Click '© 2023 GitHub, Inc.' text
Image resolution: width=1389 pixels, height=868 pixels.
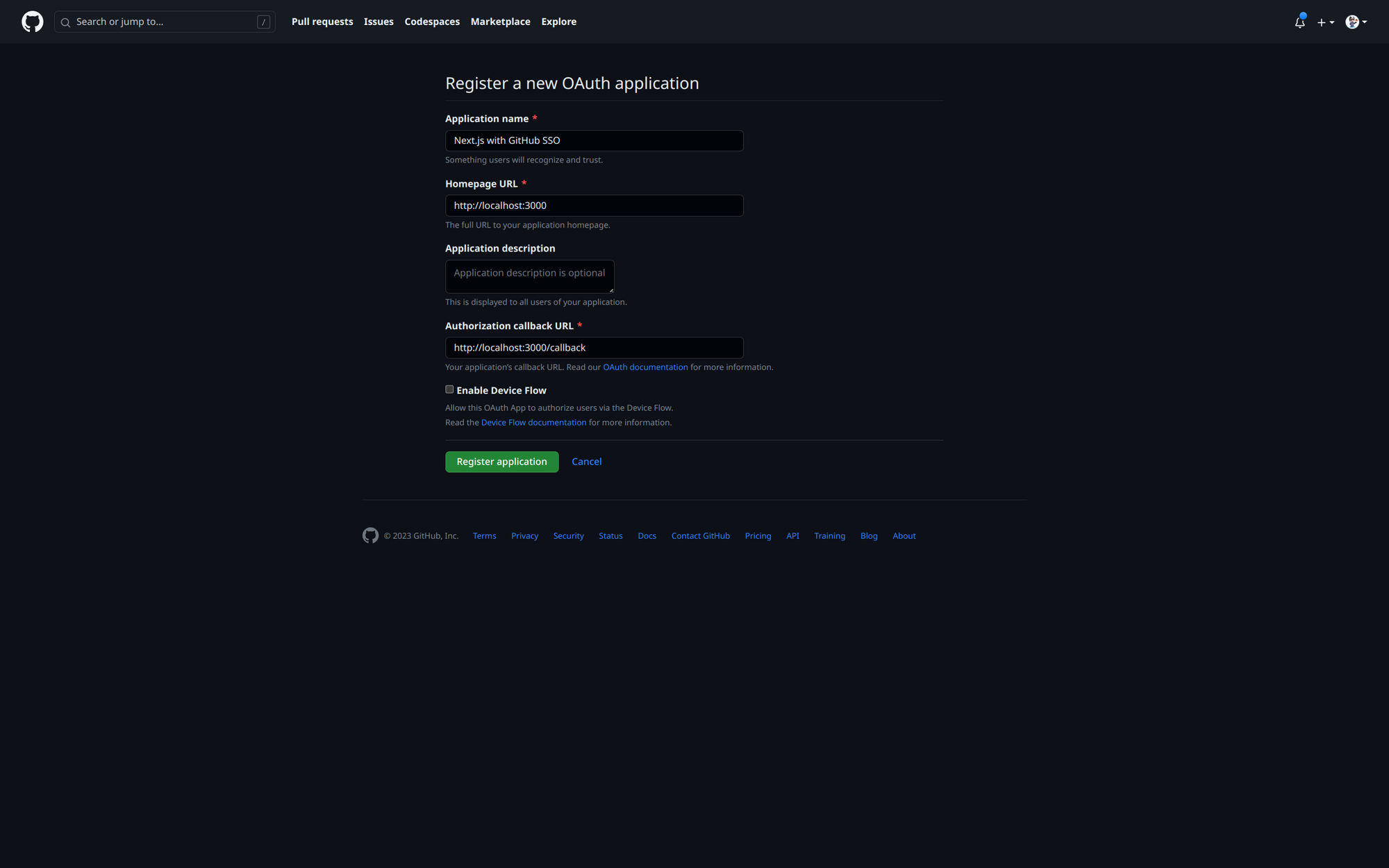[x=421, y=536]
